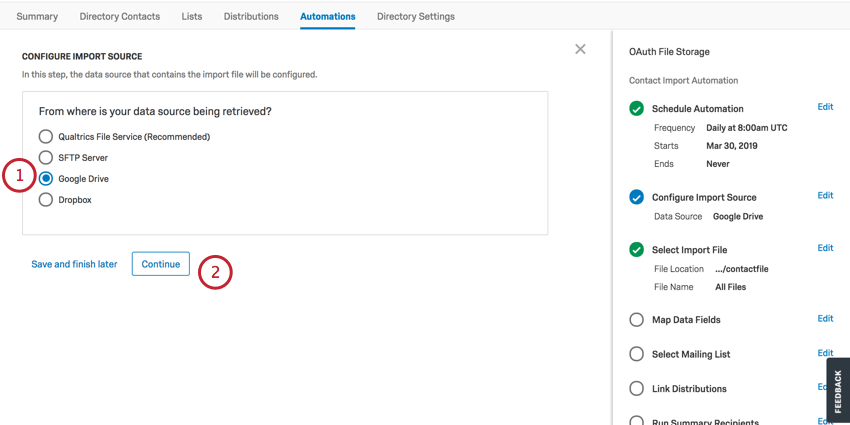Edit the Configure Import Source step

(825, 195)
